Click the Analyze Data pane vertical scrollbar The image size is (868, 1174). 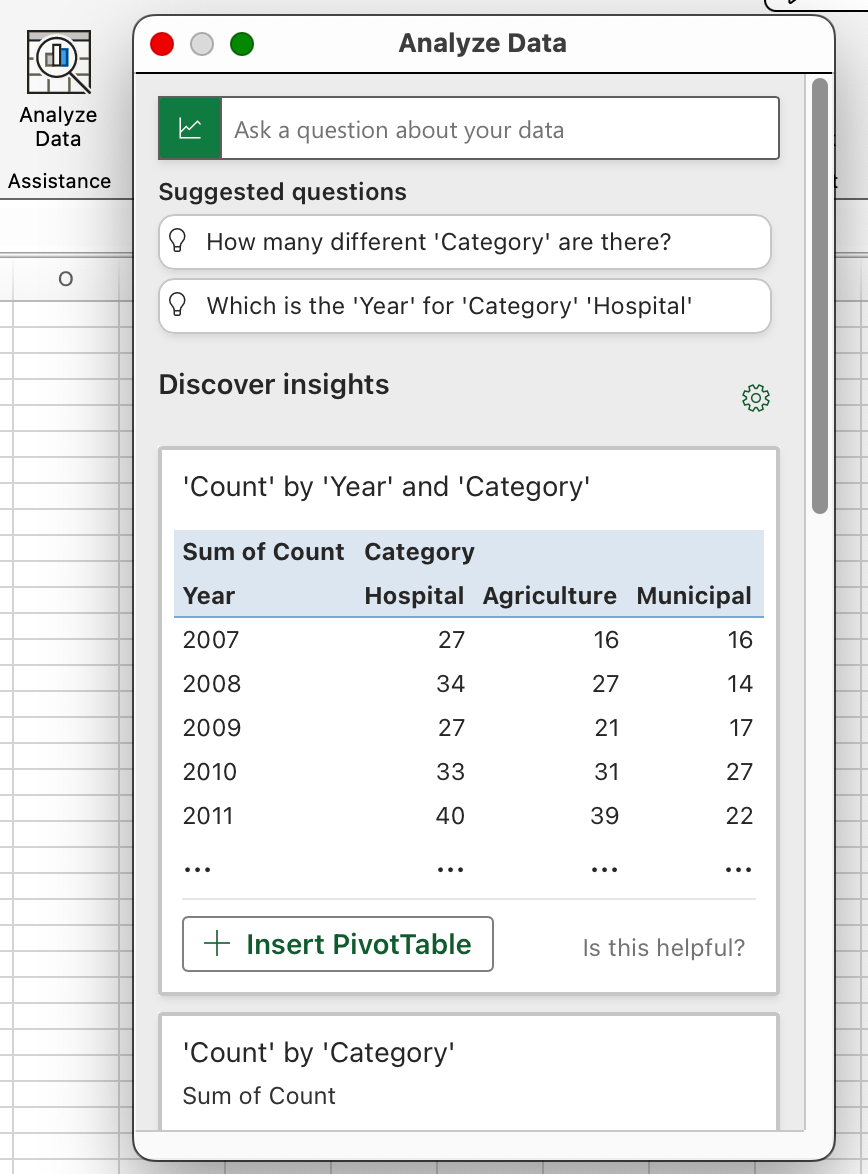coord(820,296)
